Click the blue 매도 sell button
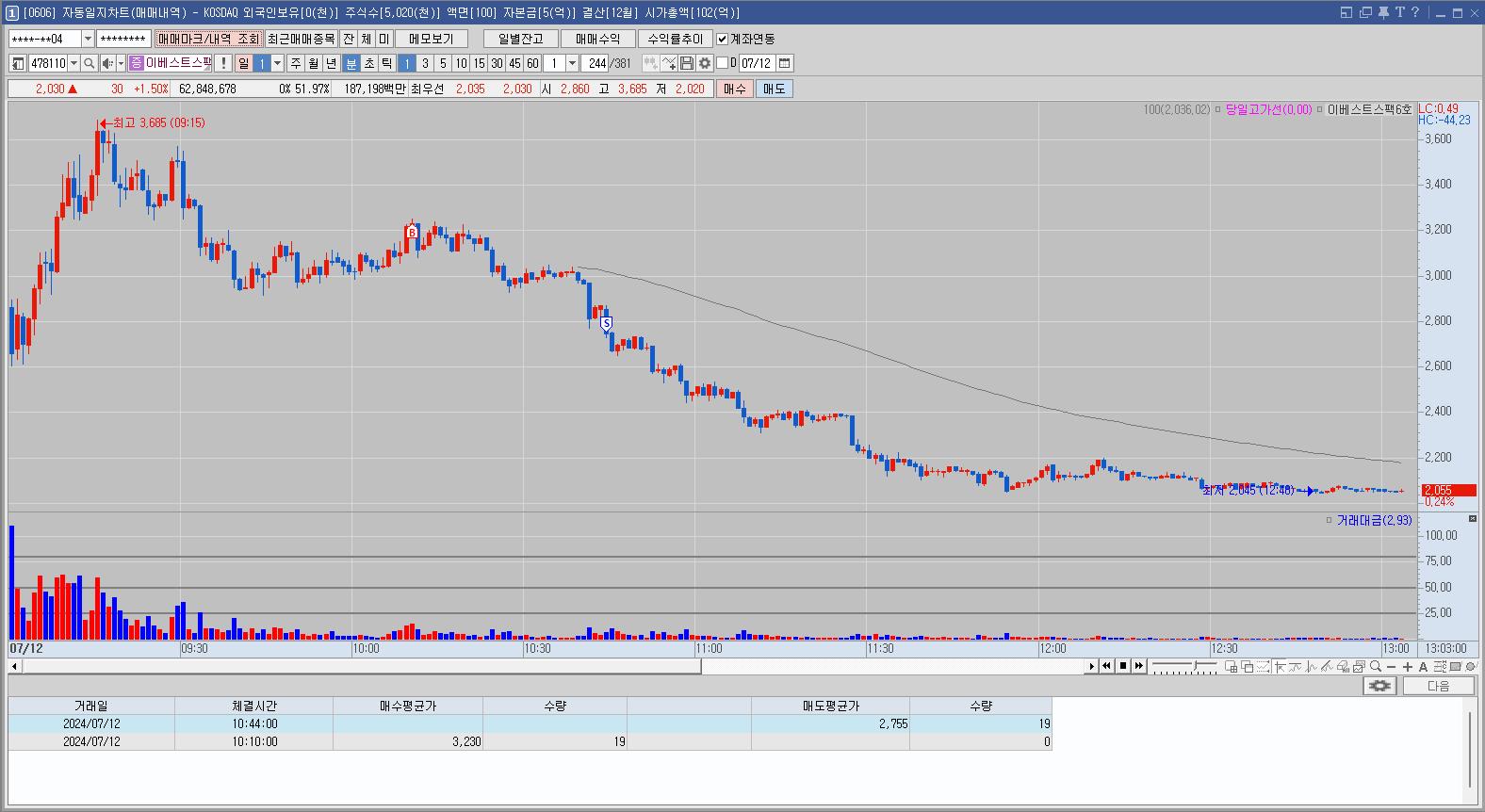The width and height of the screenshot is (1485, 812). [x=774, y=89]
